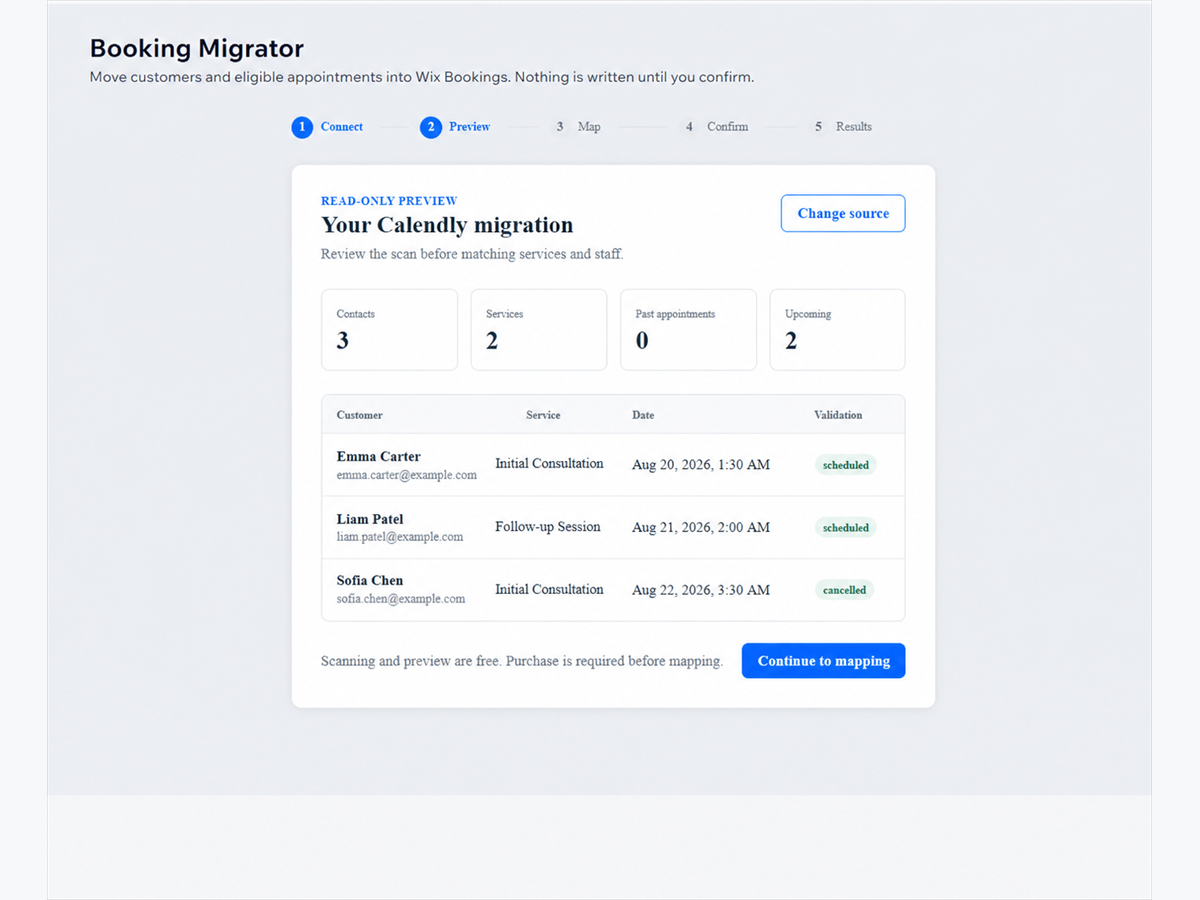Click scheduled badge in Emma Carter's row
Screen dimensions: 1200x900
(845, 465)
